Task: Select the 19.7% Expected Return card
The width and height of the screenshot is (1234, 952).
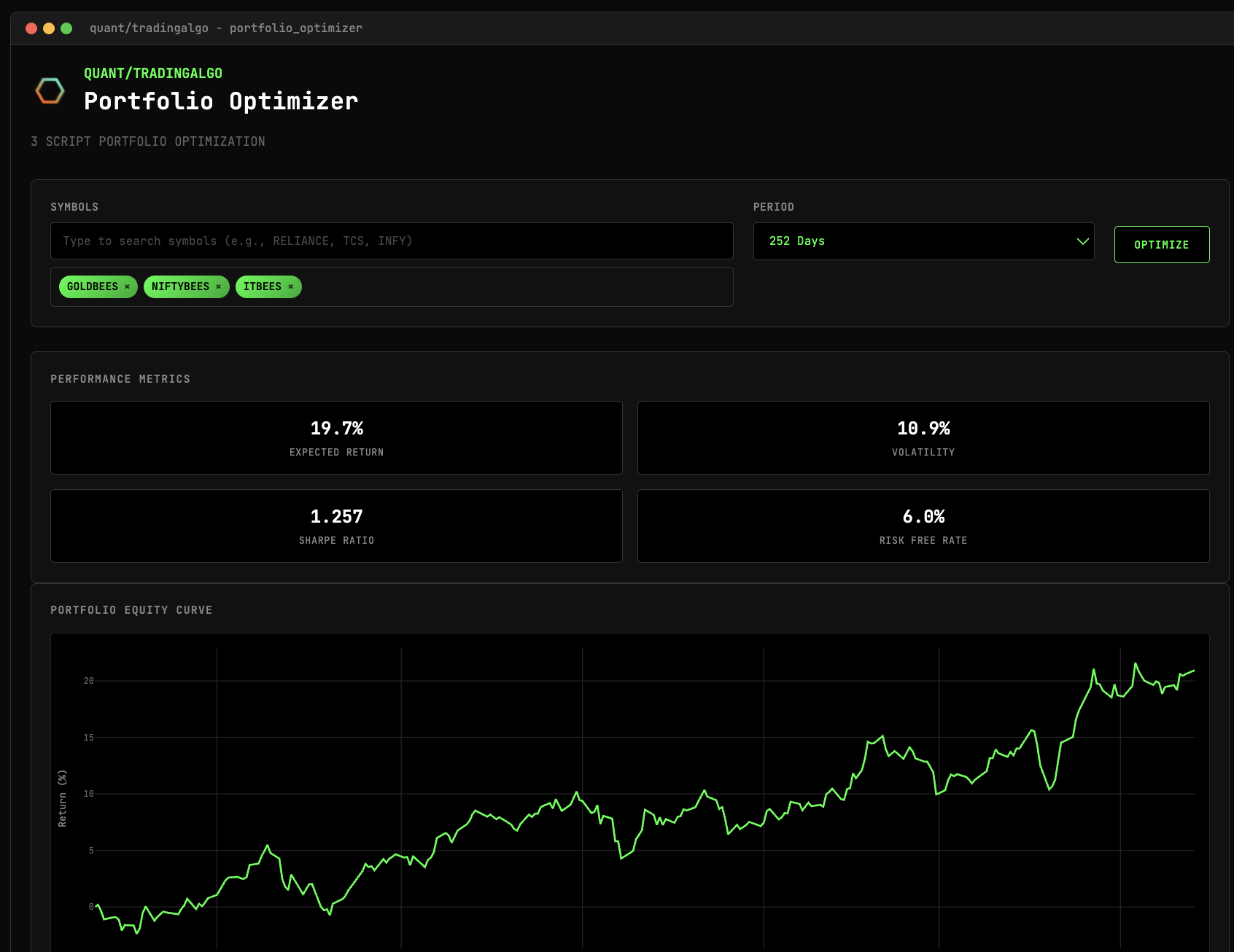Action: point(336,437)
